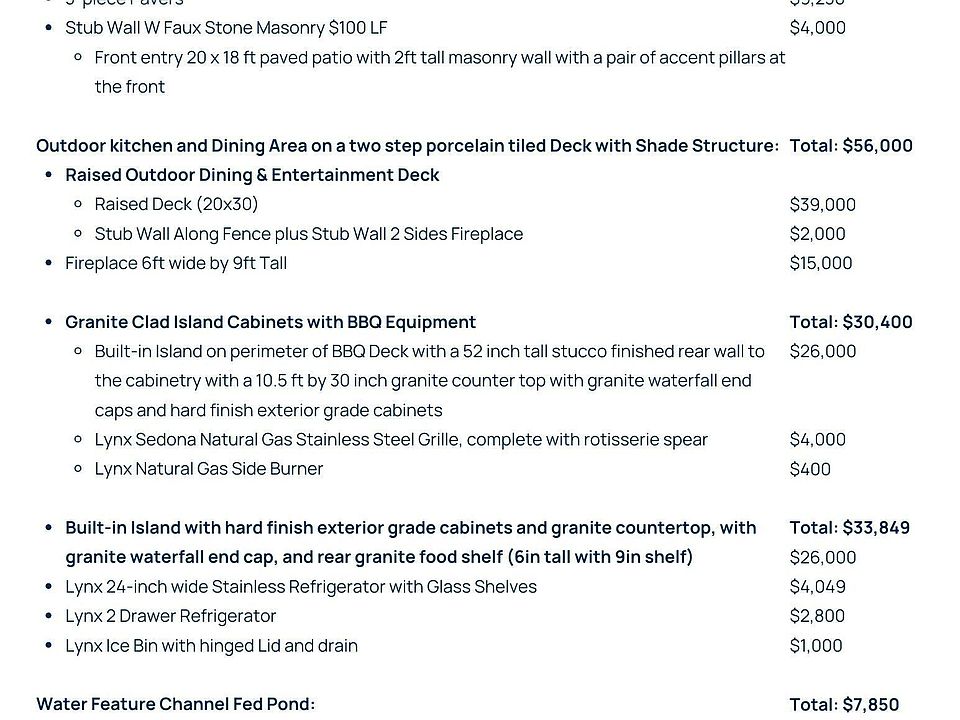Click the 'Raised Outdoor Dining & Entertainment Deck' heading
The image size is (960, 720).
tap(252, 175)
